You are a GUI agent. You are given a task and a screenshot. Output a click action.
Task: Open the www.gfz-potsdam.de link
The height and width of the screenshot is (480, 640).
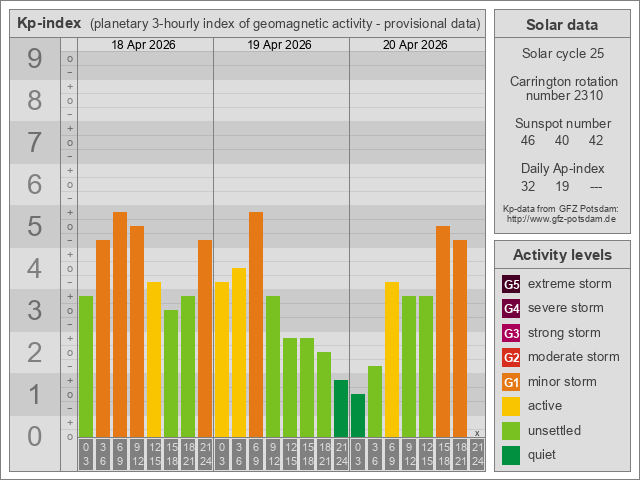(x=561, y=218)
